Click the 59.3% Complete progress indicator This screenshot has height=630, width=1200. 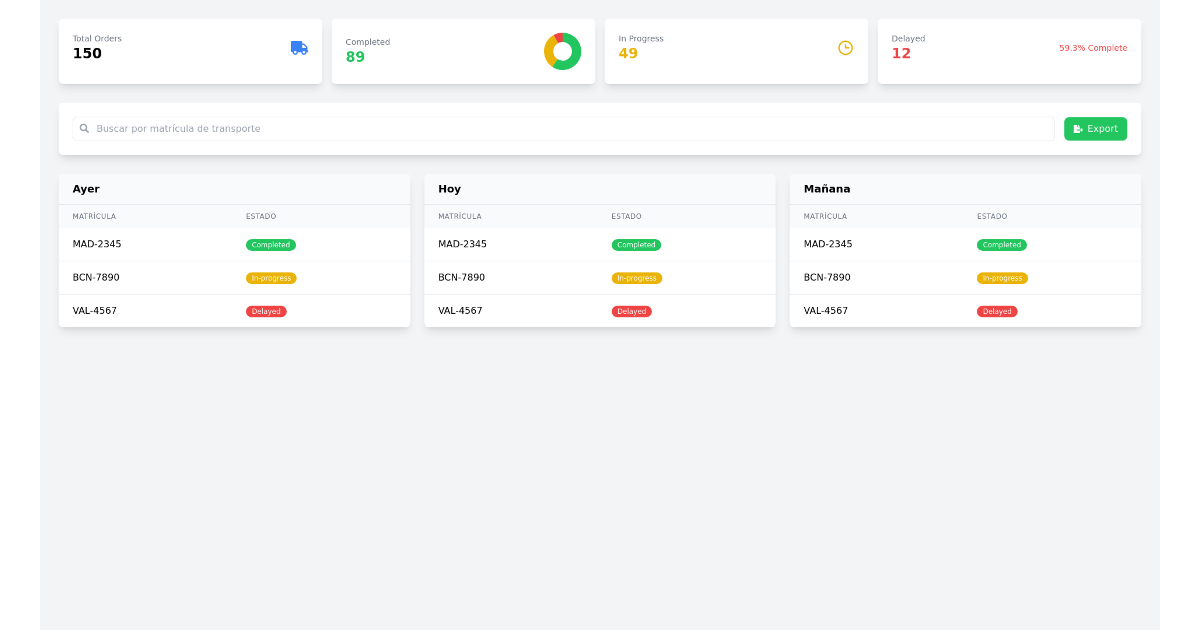(1094, 47)
